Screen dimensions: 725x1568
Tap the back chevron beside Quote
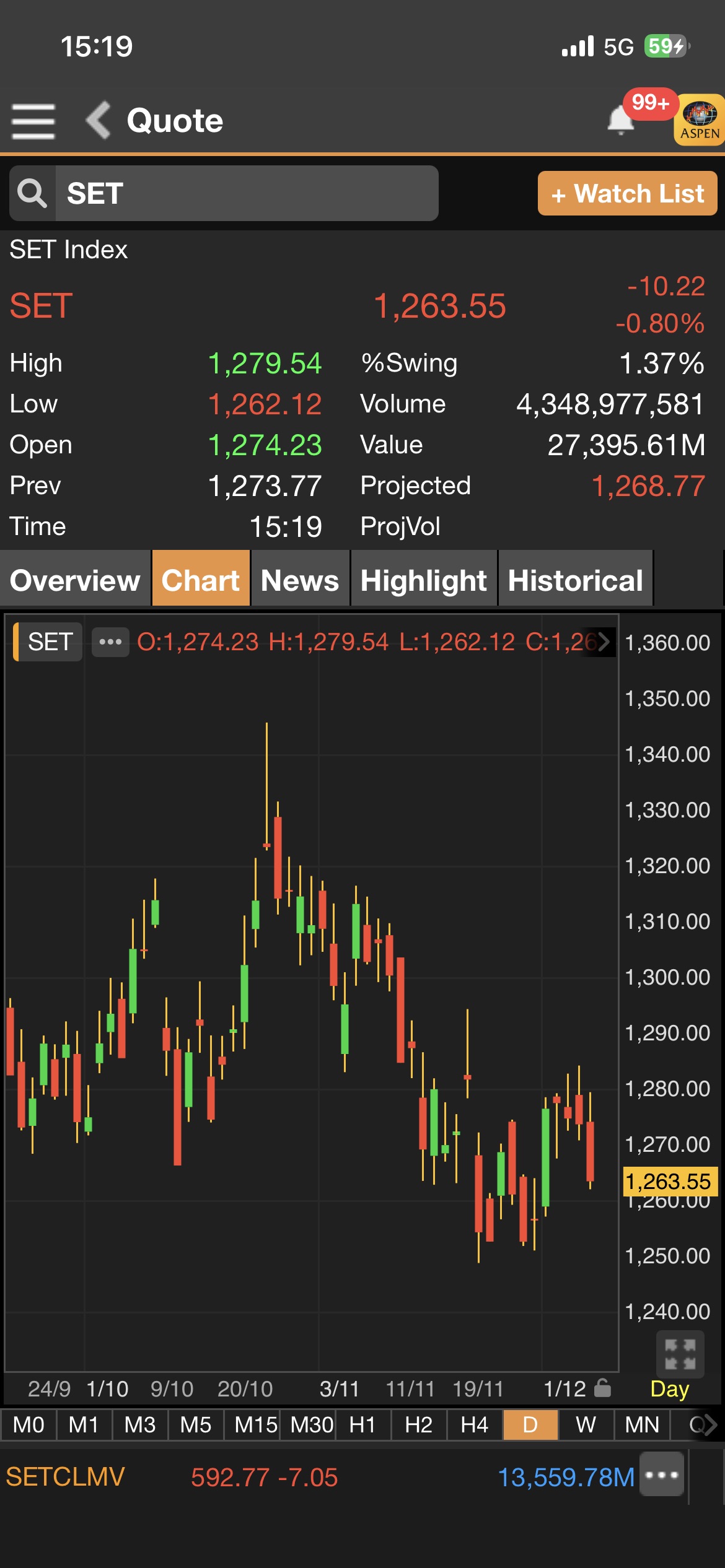(99, 120)
